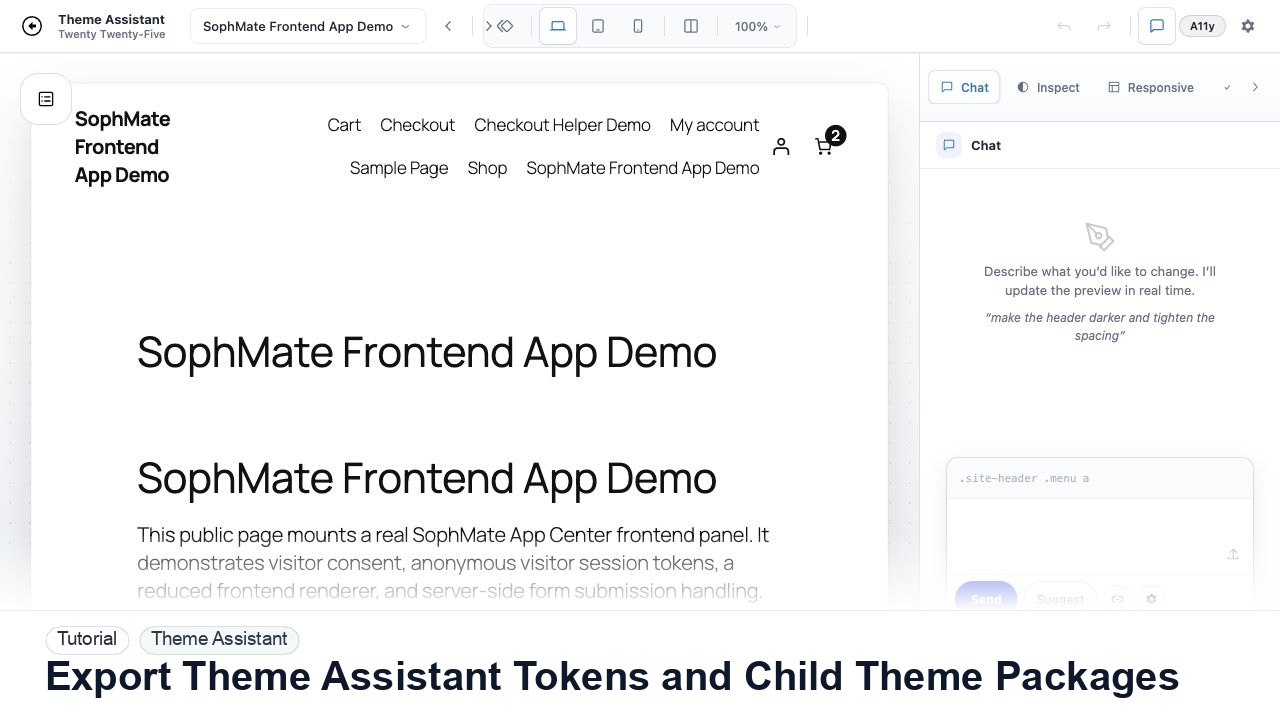This screenshot has height=720, width=1280.
Task: Click the Checkout navigation link
Action: [417, 125]
